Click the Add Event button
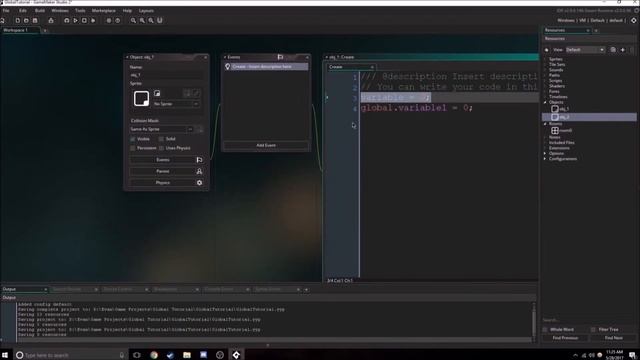 click(266, 145)
